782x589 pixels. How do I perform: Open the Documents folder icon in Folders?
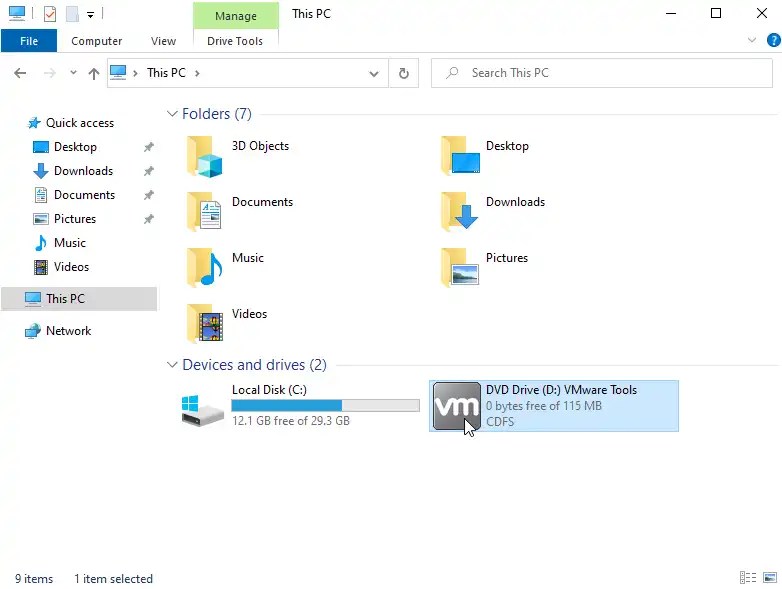point(205,212)
